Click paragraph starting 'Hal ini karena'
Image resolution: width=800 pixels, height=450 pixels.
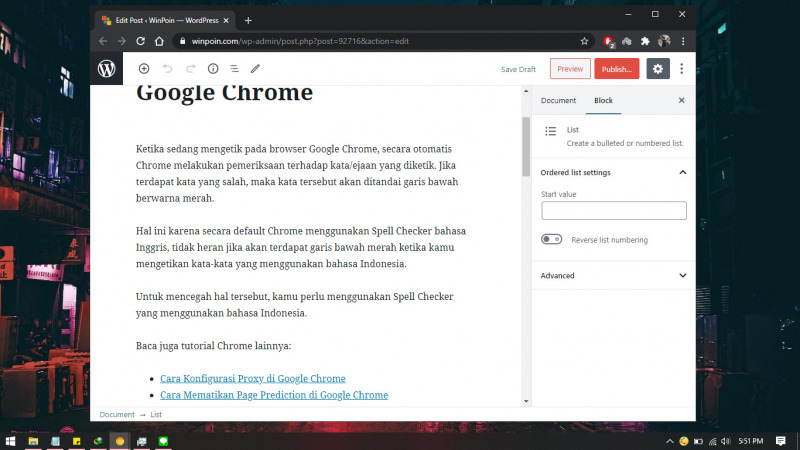pyautogui.click(x=301, y=247)
